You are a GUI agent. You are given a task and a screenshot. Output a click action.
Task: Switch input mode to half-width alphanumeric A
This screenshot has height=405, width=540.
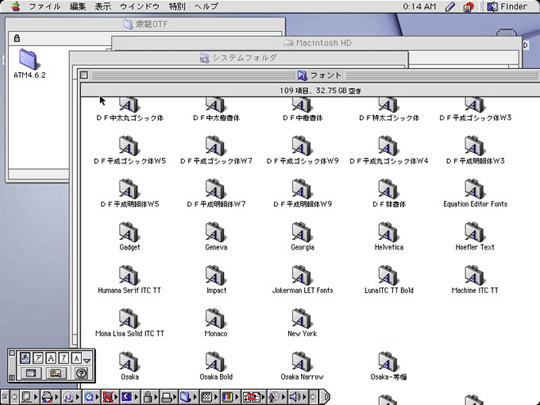pyautogui.click(x=76, y=358)
